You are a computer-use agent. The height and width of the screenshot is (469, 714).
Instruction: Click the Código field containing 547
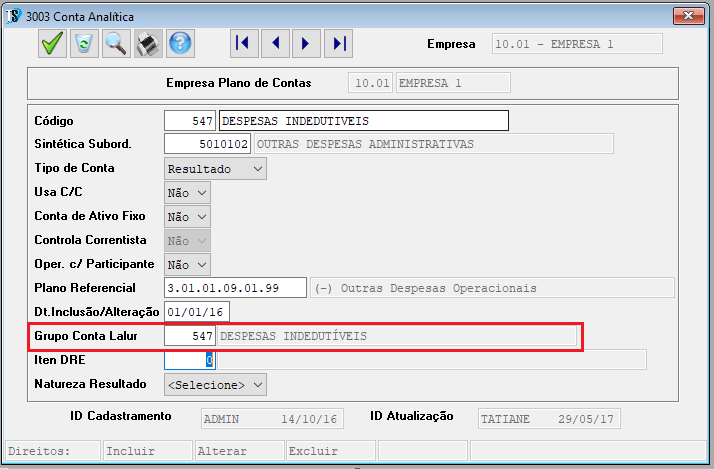190,121
